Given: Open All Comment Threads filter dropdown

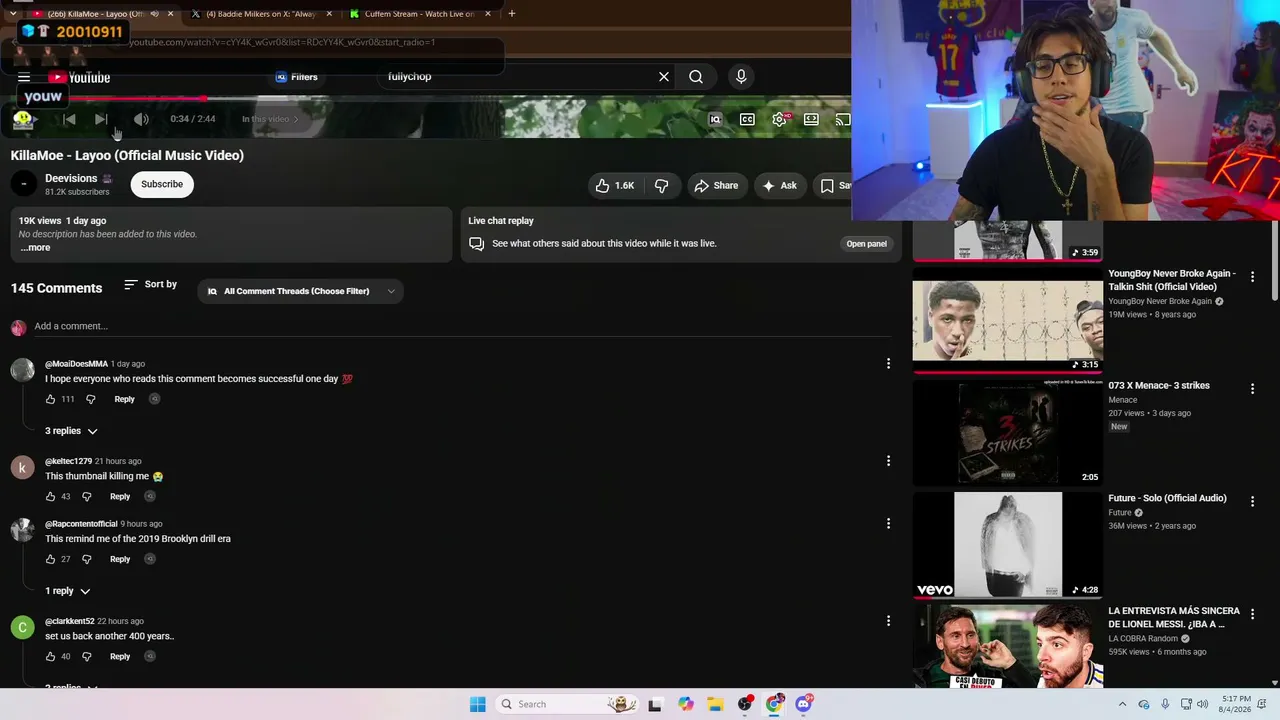Looking at the screenshot, I should pos(301,291).
